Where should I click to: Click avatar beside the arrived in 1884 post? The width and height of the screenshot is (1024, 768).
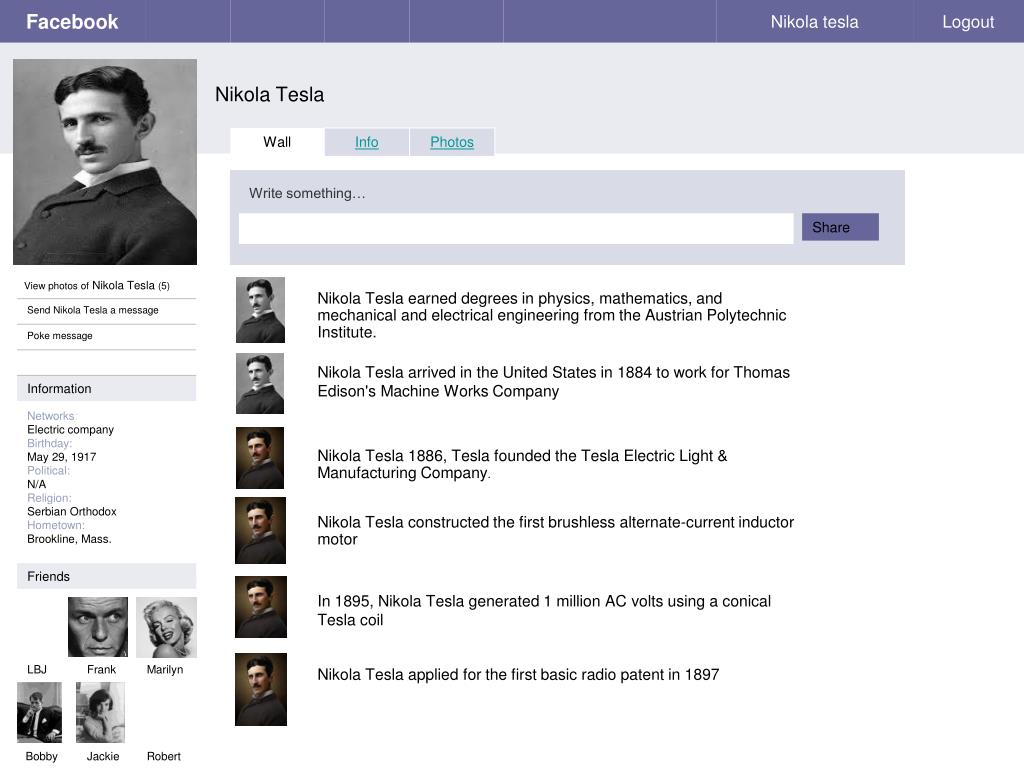coord(260,383)
